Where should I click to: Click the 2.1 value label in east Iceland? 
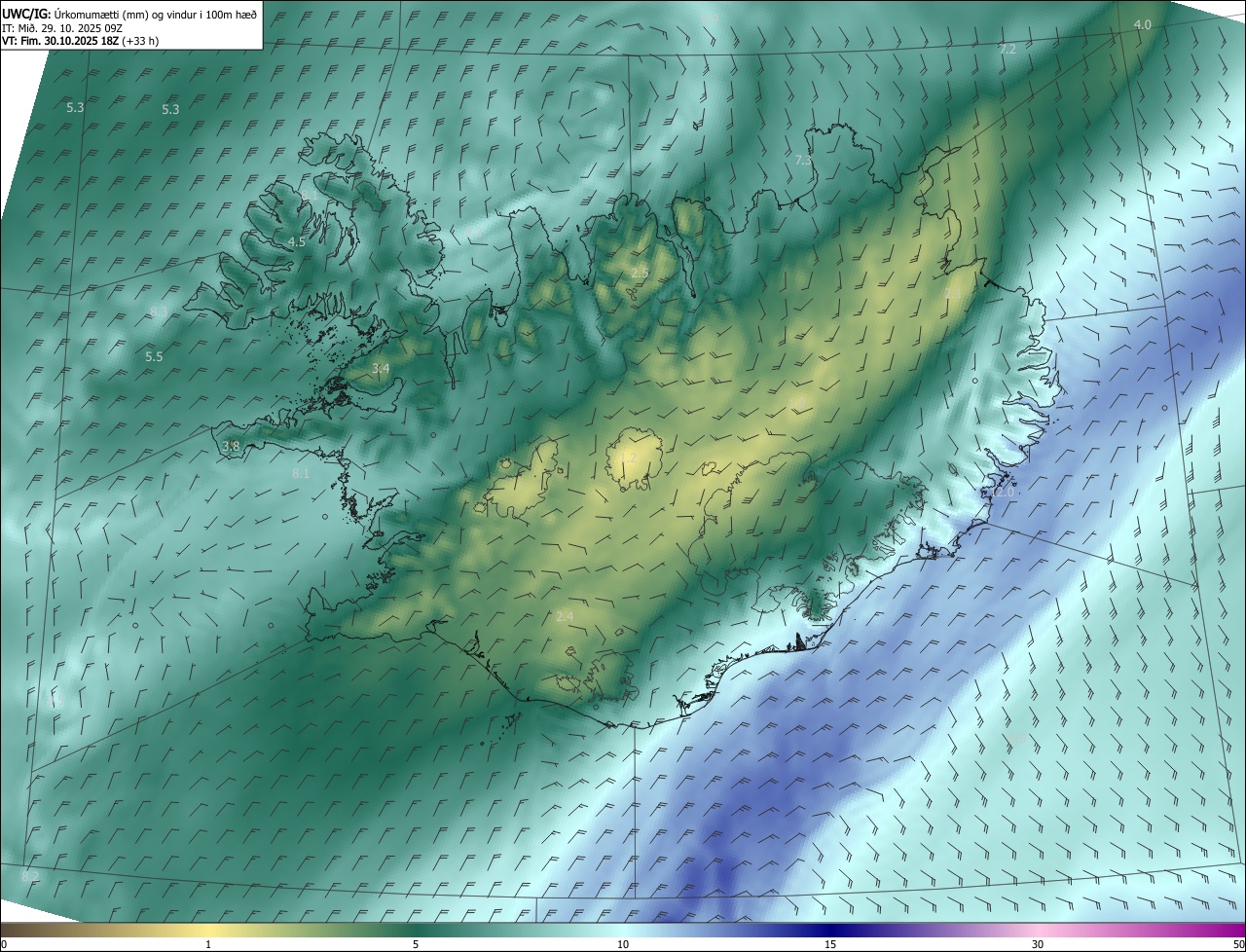click(953, 293)
